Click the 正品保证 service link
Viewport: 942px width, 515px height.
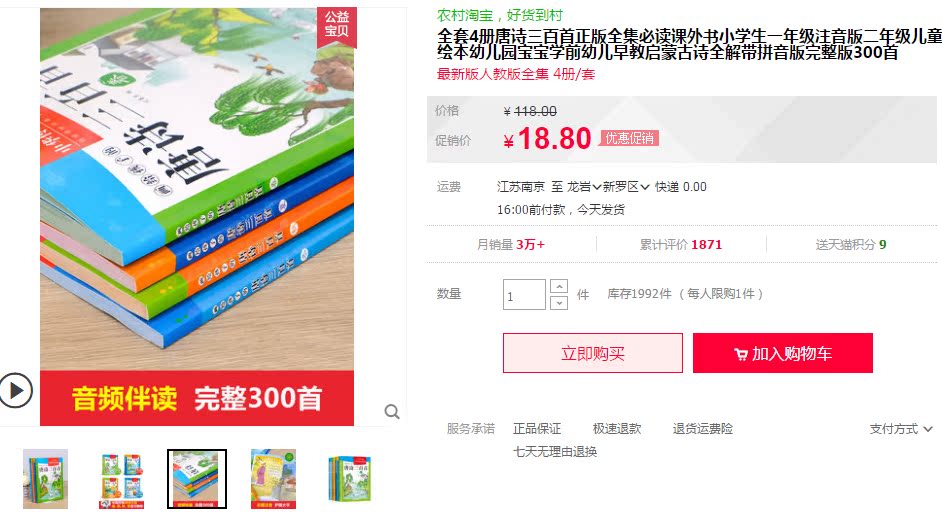click(536, 428)
